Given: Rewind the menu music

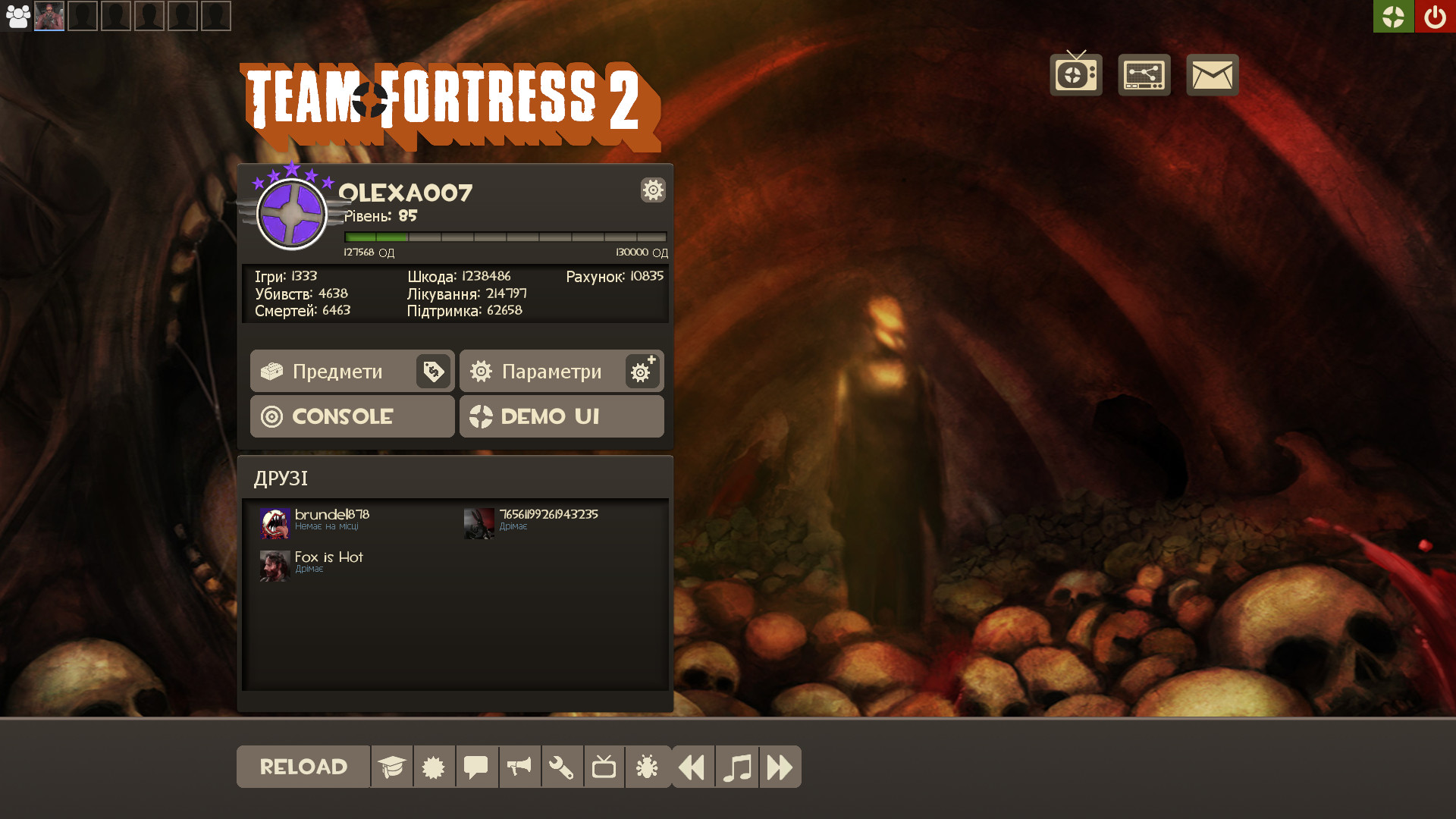Looking at the screenshot, I should click(692, 767).
